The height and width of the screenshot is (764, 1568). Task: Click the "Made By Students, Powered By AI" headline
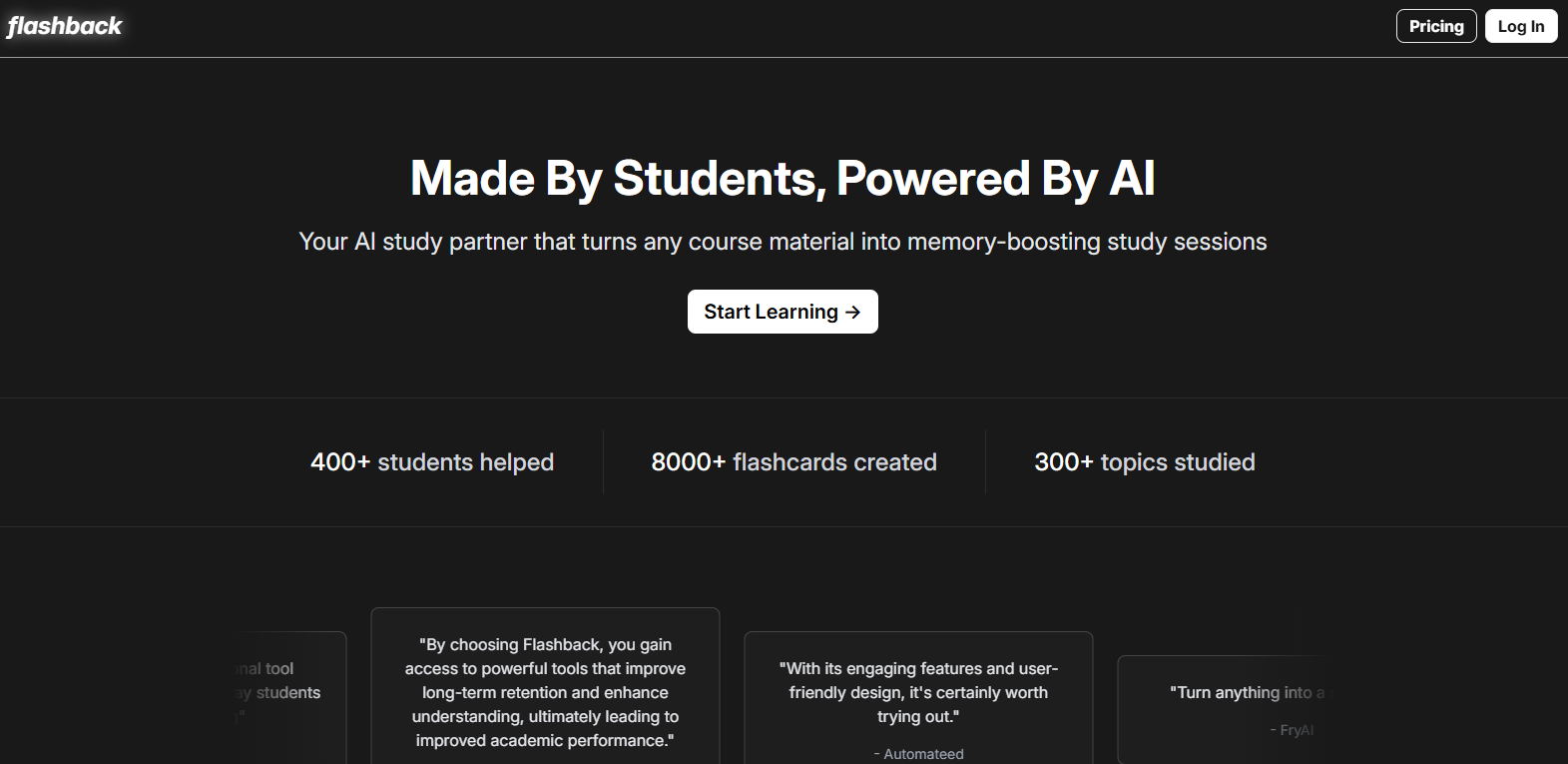(x=783, y=179)
